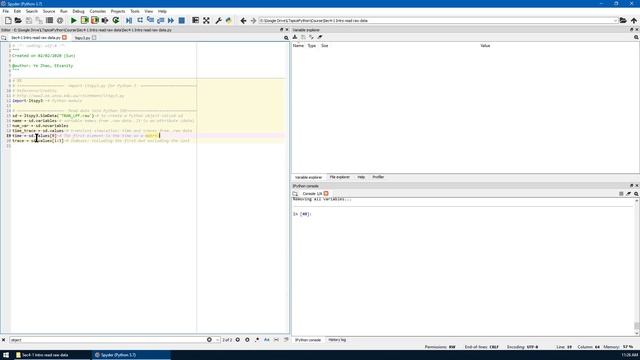Screen dimensions: 640x360
Task: Find previous match
Action: 238,340
